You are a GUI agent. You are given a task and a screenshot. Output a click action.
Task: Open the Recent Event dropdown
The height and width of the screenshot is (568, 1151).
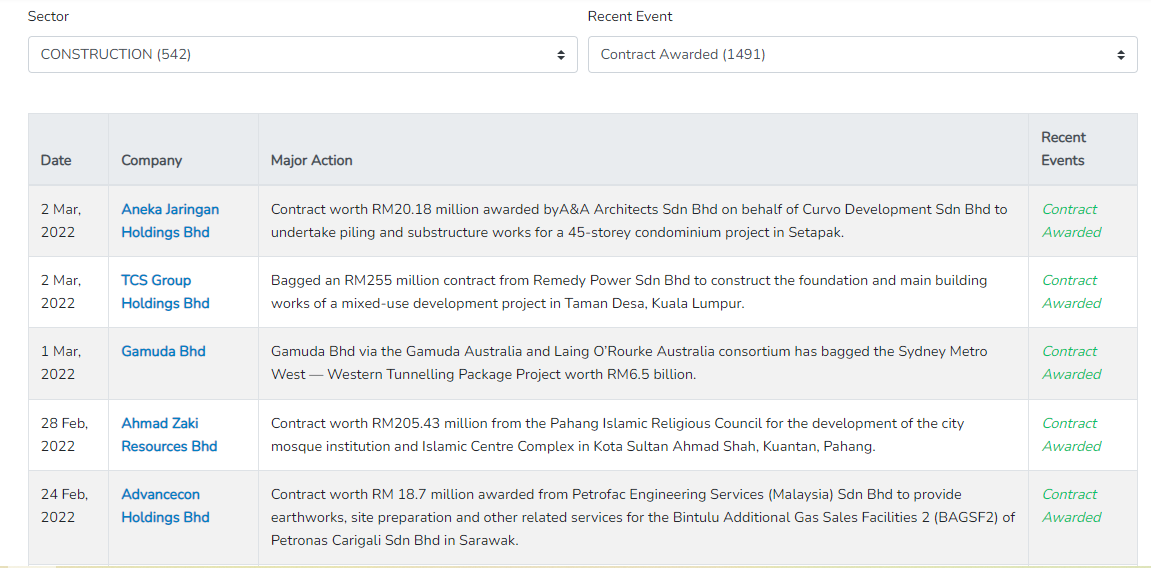862,55
